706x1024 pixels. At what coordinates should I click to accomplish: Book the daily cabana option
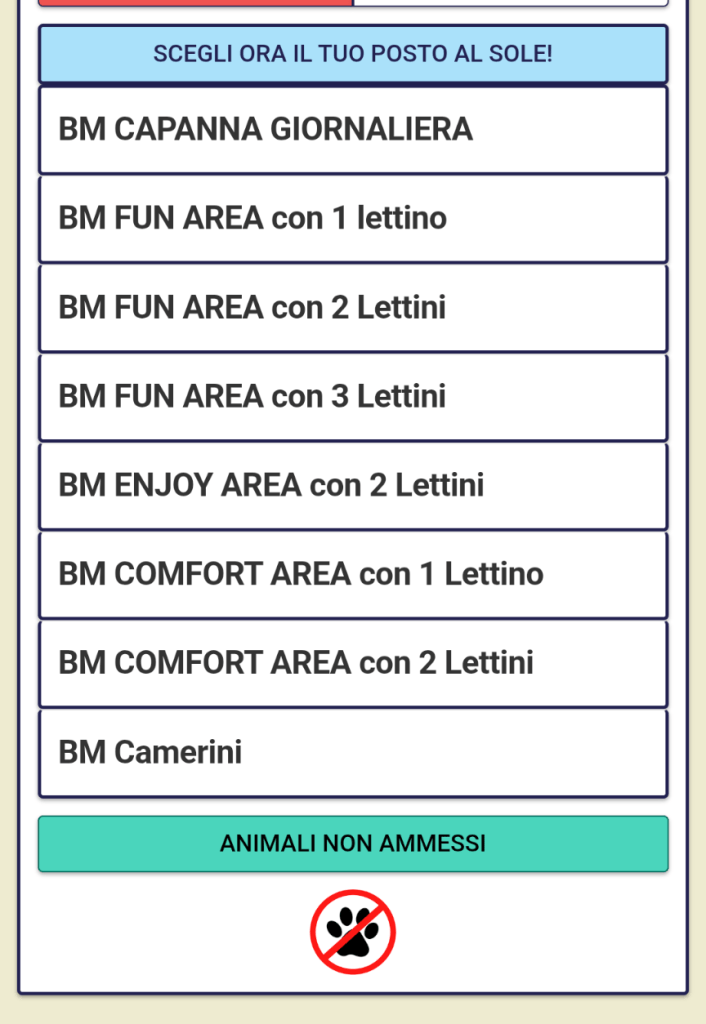[352, 130]
